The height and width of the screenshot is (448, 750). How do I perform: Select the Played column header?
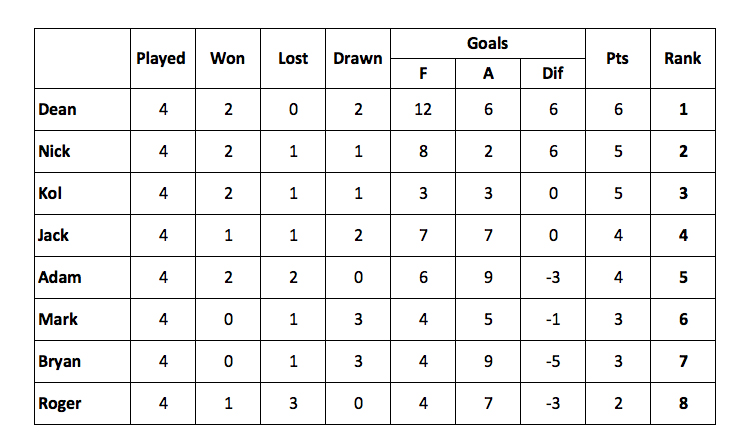click(x=163, y=58)
